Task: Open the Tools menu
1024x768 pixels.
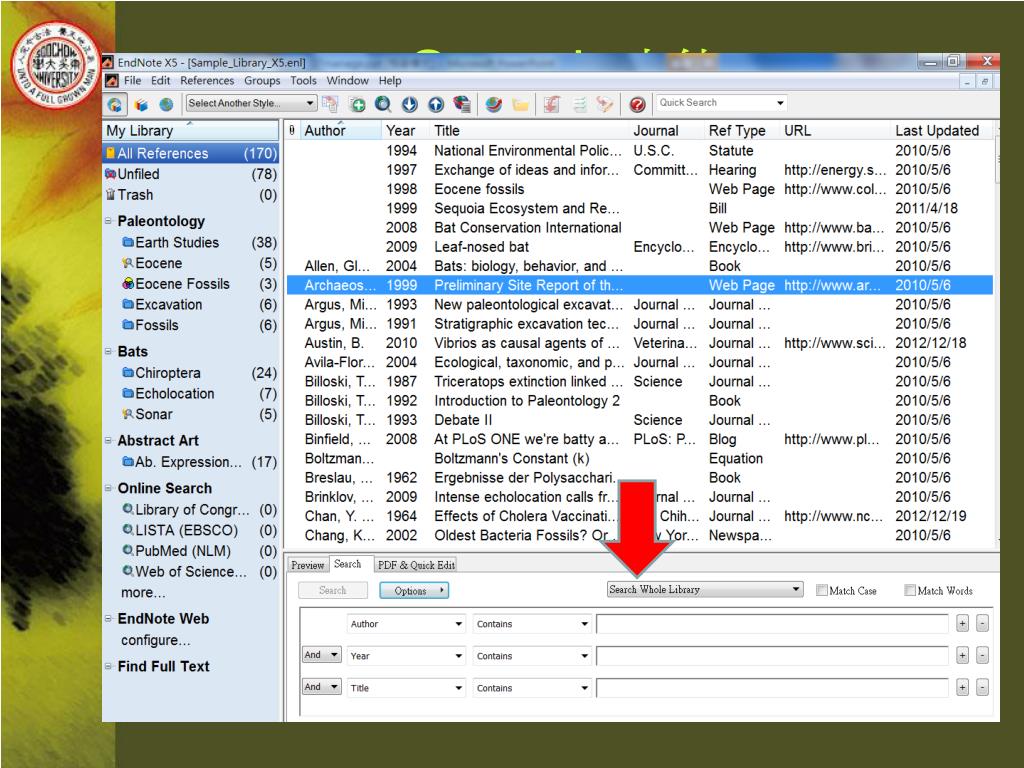Action: (303, 80)
